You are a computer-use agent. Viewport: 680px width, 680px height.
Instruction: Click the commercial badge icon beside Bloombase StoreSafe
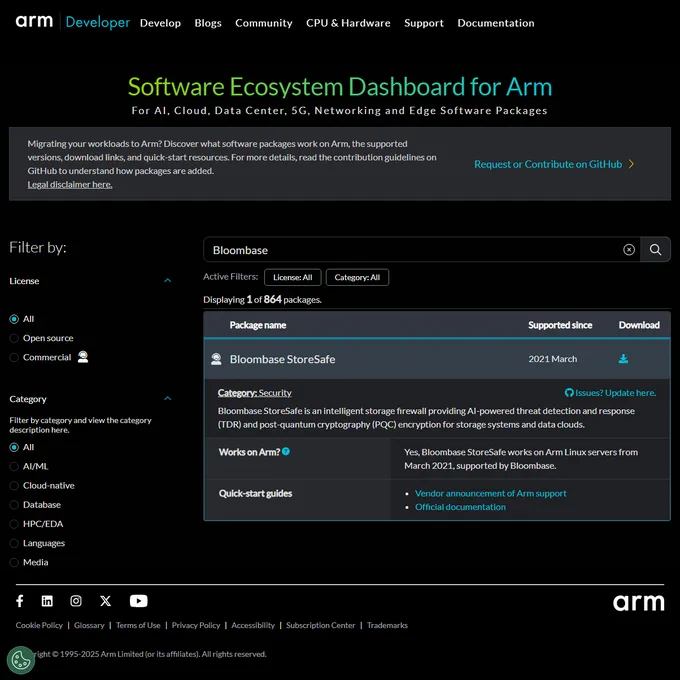tap(216, 359)
